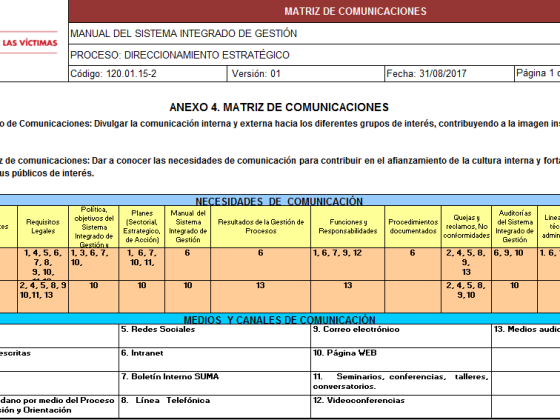Select the '6. Intranet' entry

(x=215, y=359)
